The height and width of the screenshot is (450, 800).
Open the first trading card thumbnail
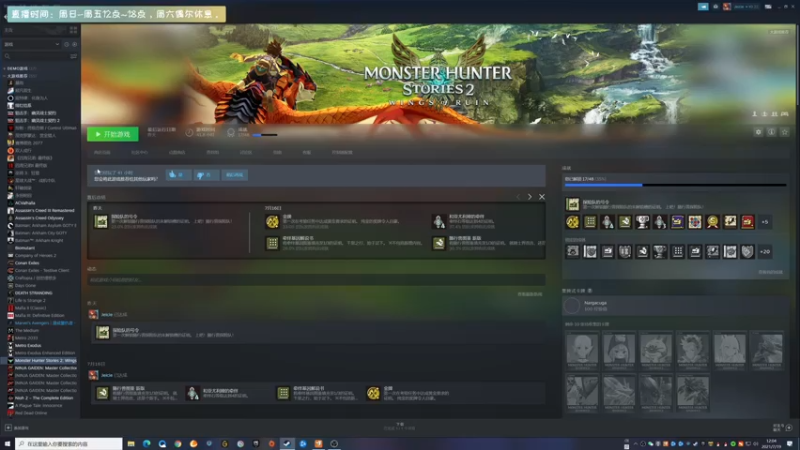coord(582,350)
